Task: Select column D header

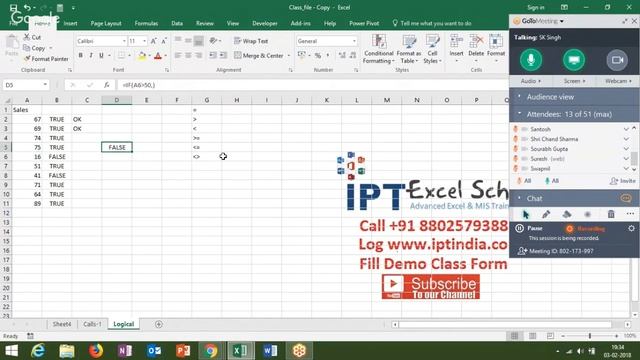Action: (117, 100)
